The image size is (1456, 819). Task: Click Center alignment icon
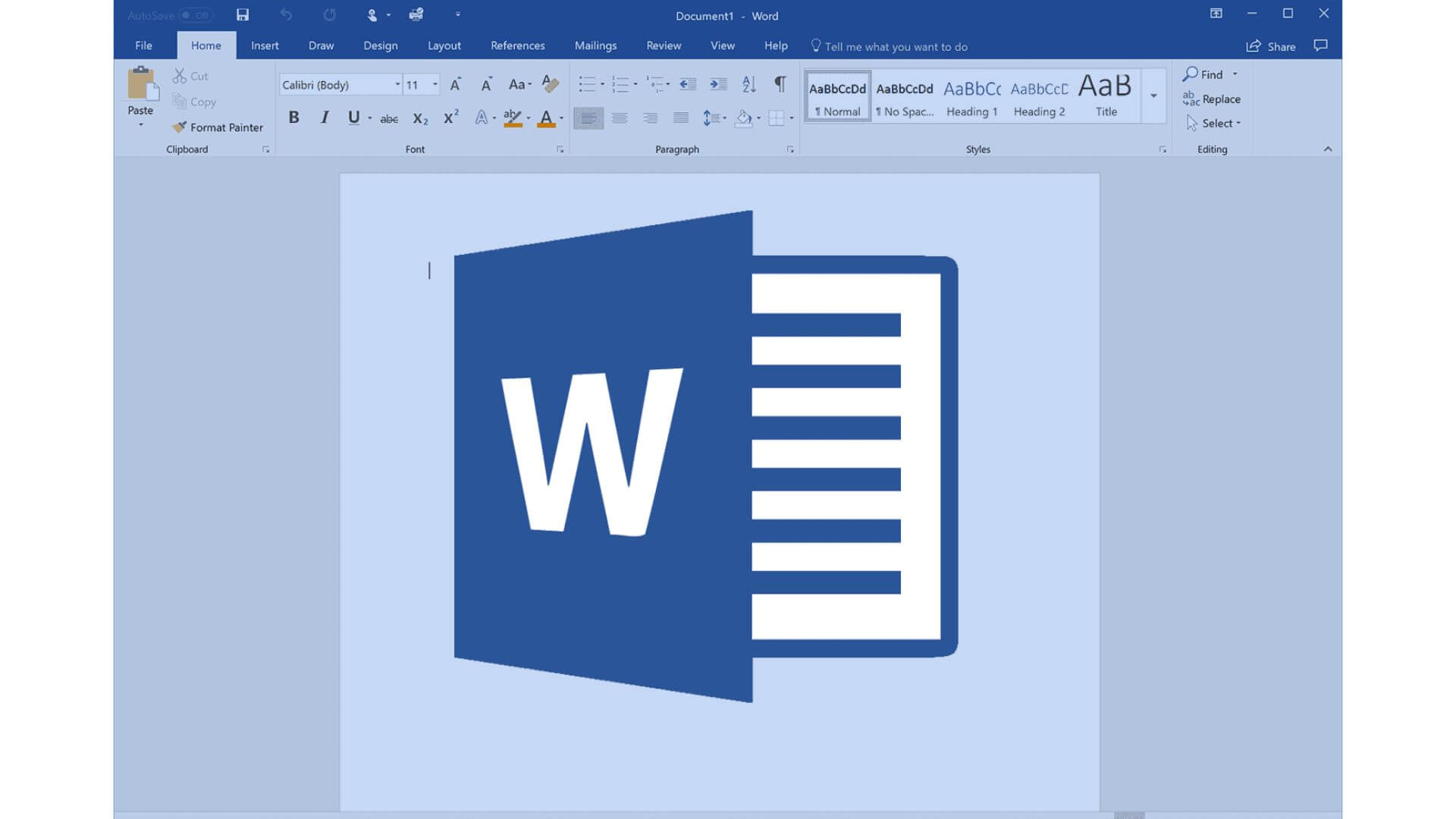620,118
